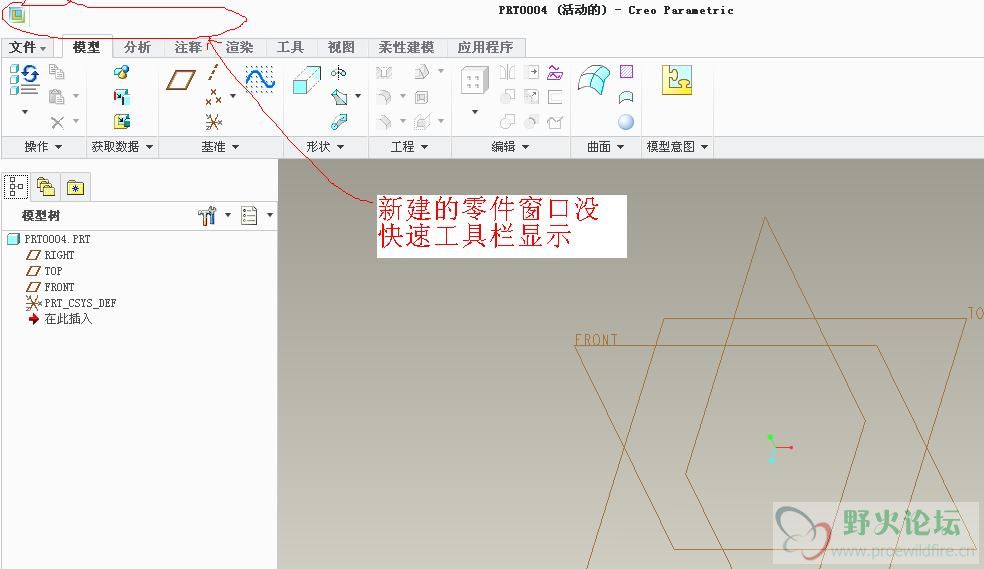Click the Regenerate model icon
Screen dimensions: 984x569
(24, 80)
